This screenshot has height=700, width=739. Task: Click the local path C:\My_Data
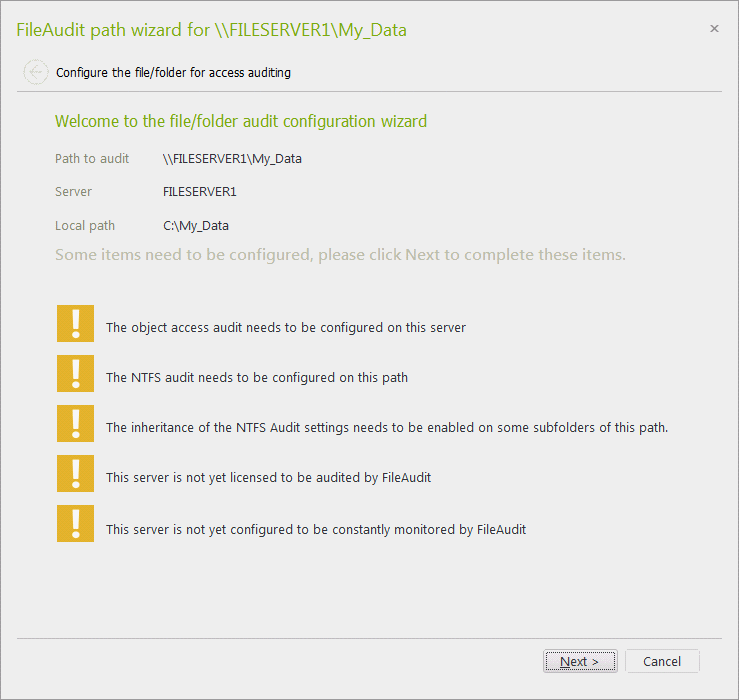click(195, 225)
